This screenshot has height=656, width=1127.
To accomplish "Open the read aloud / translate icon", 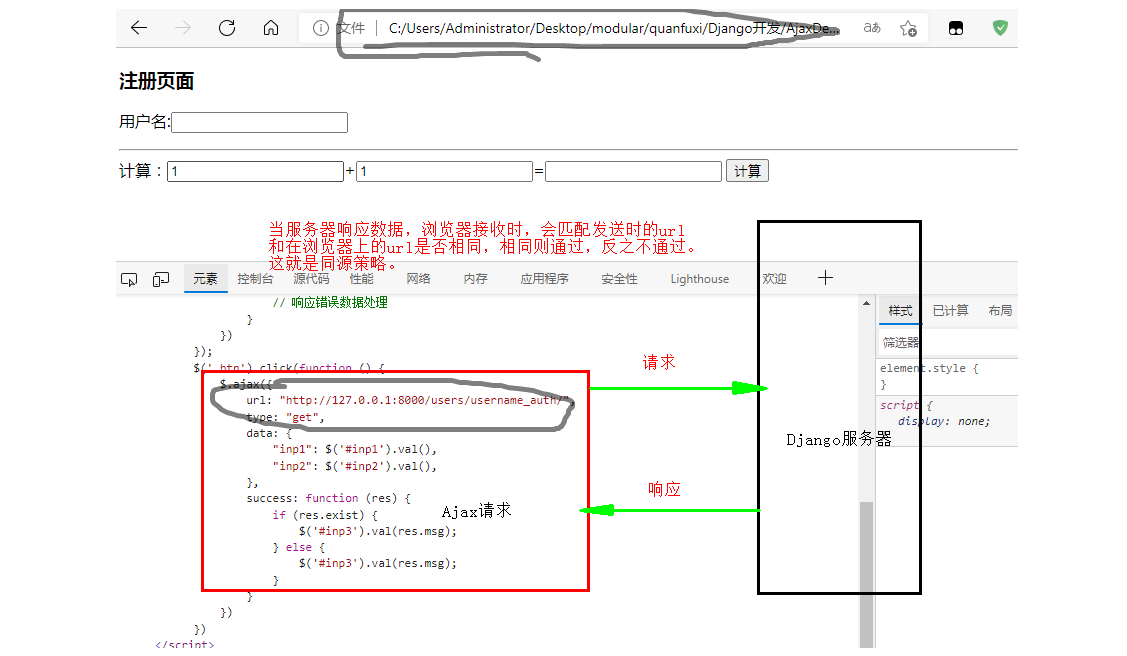I will tap(872, 28).
